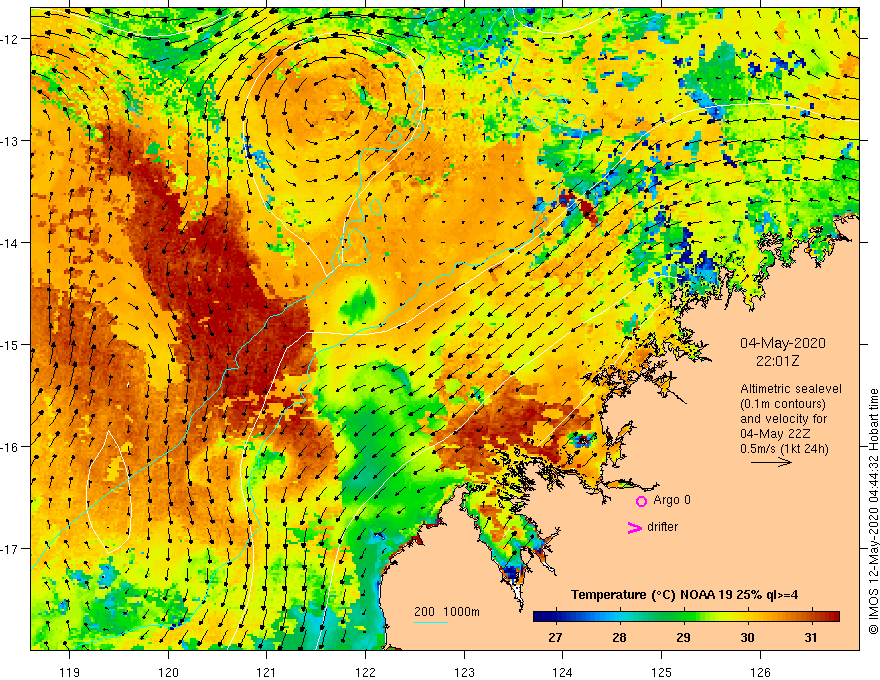This screenshot has height=680, width=880.
Task: Click the magenta drifter legend marker
Action: pyautogui.click(x=634, y=527)
